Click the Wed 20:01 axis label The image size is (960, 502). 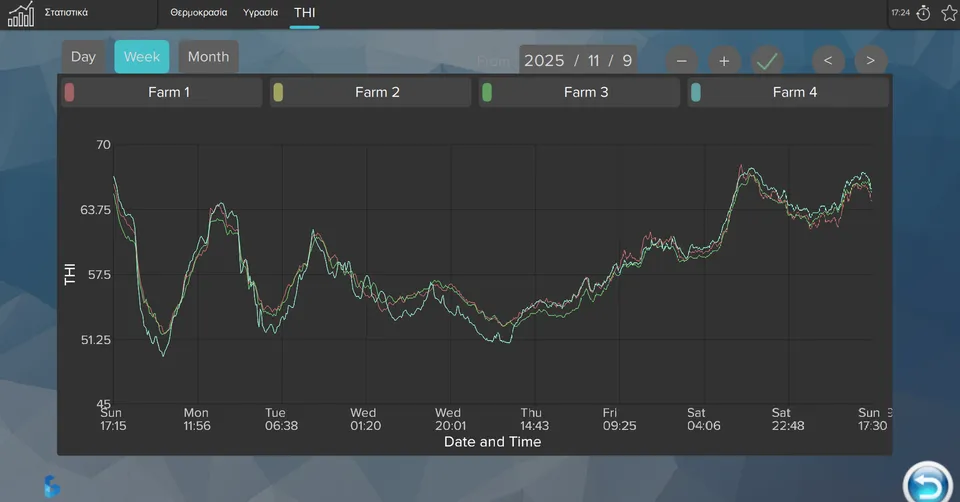pos(450,419)
